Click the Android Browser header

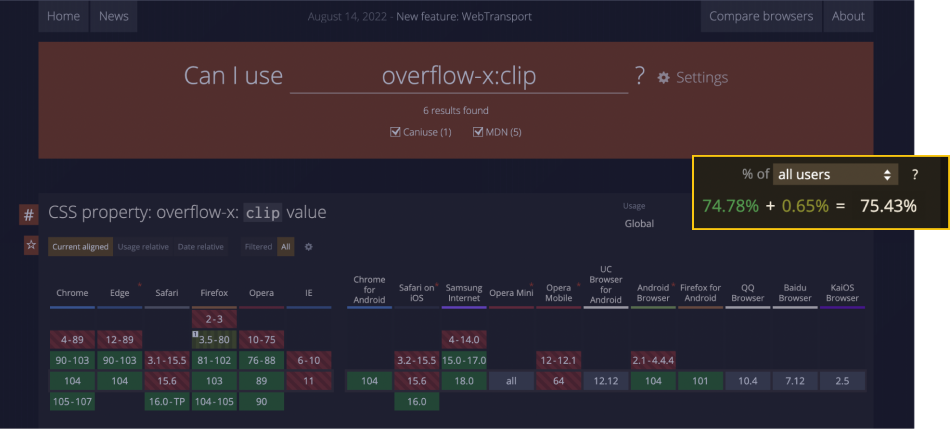653,293
